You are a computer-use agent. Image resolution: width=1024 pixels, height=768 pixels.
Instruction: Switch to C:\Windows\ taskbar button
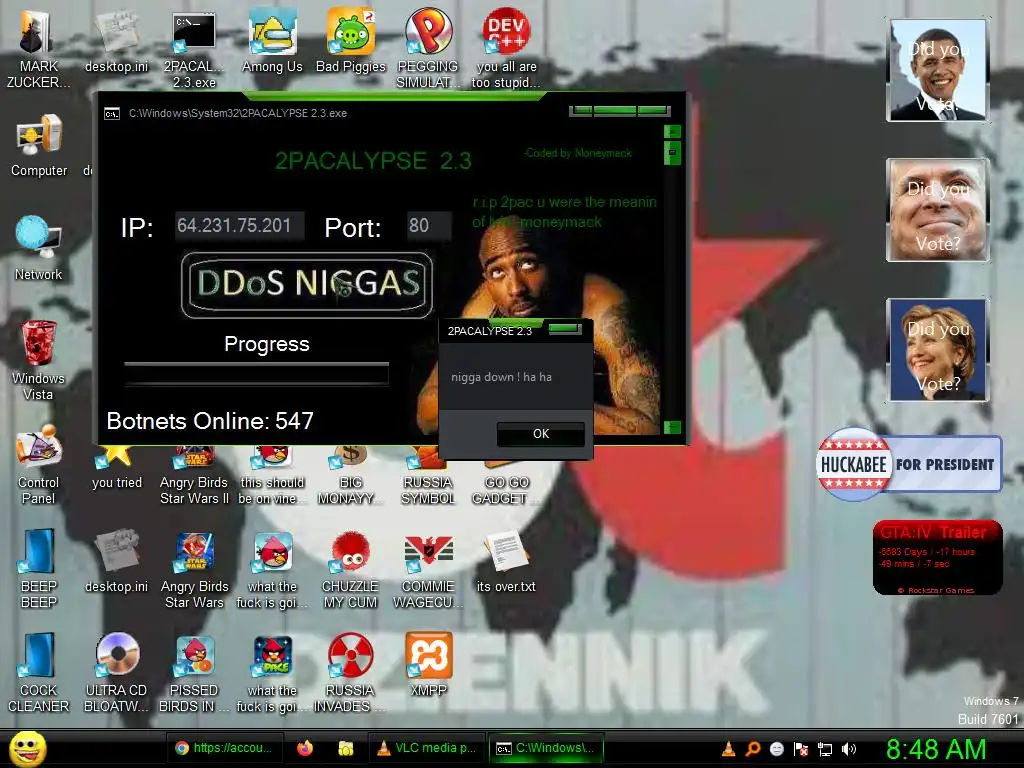pos(546,748)
